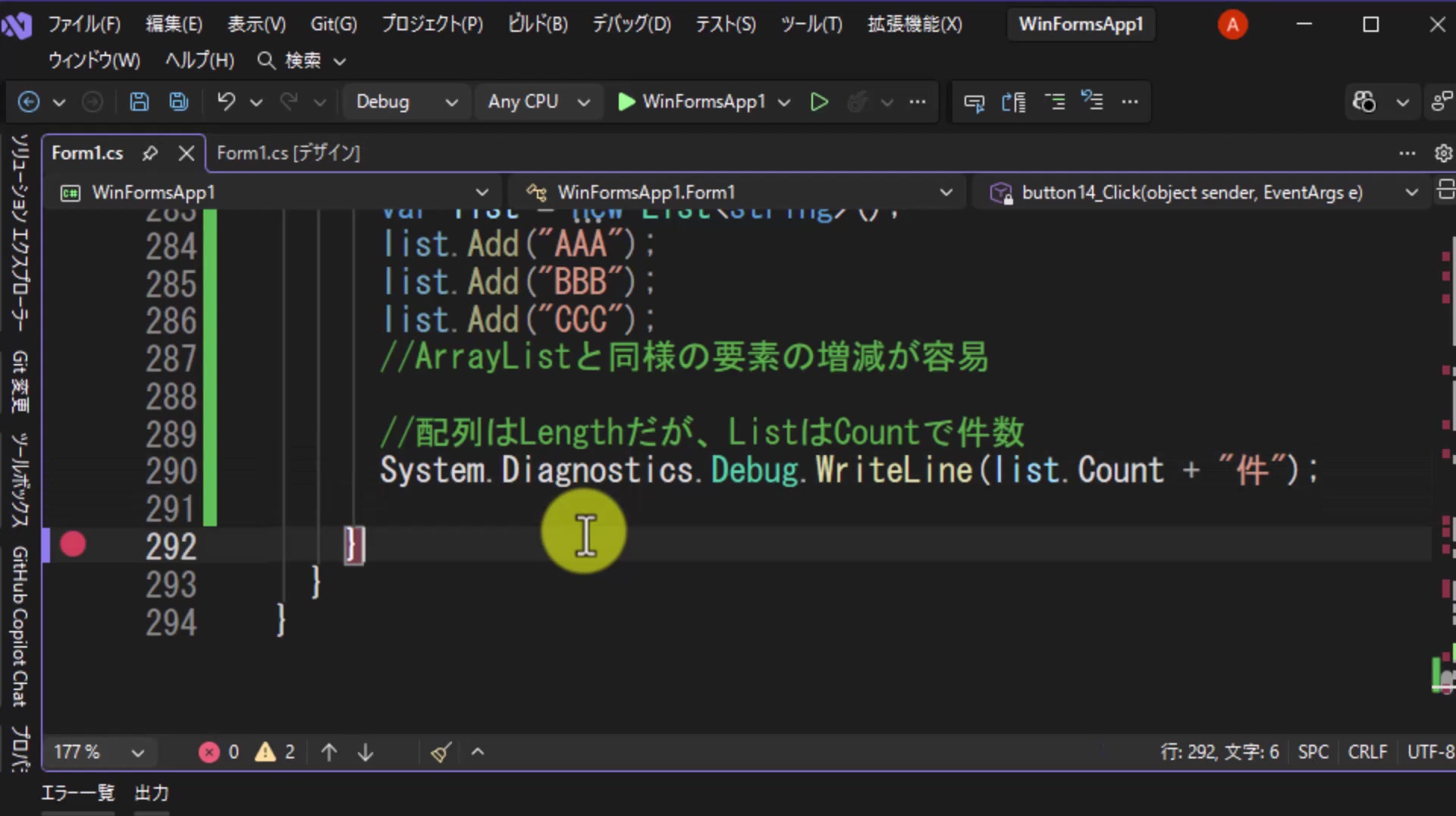
Task: Open the ビルド(B) menu
Action: [x=538, y=24]
